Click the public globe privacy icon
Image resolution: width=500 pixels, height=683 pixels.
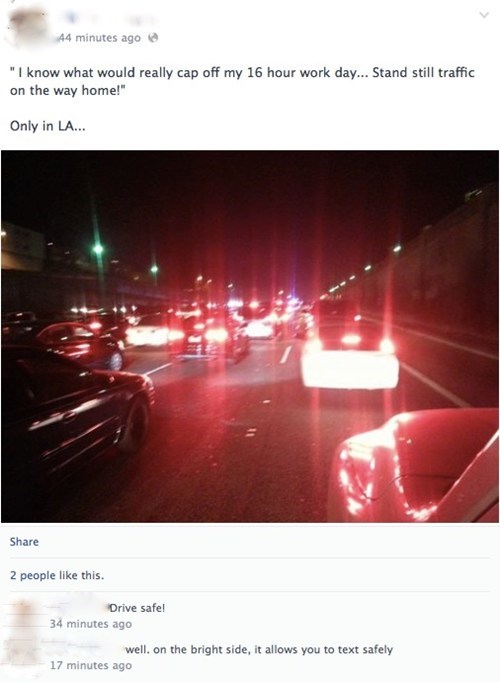[x=153, y=38]
